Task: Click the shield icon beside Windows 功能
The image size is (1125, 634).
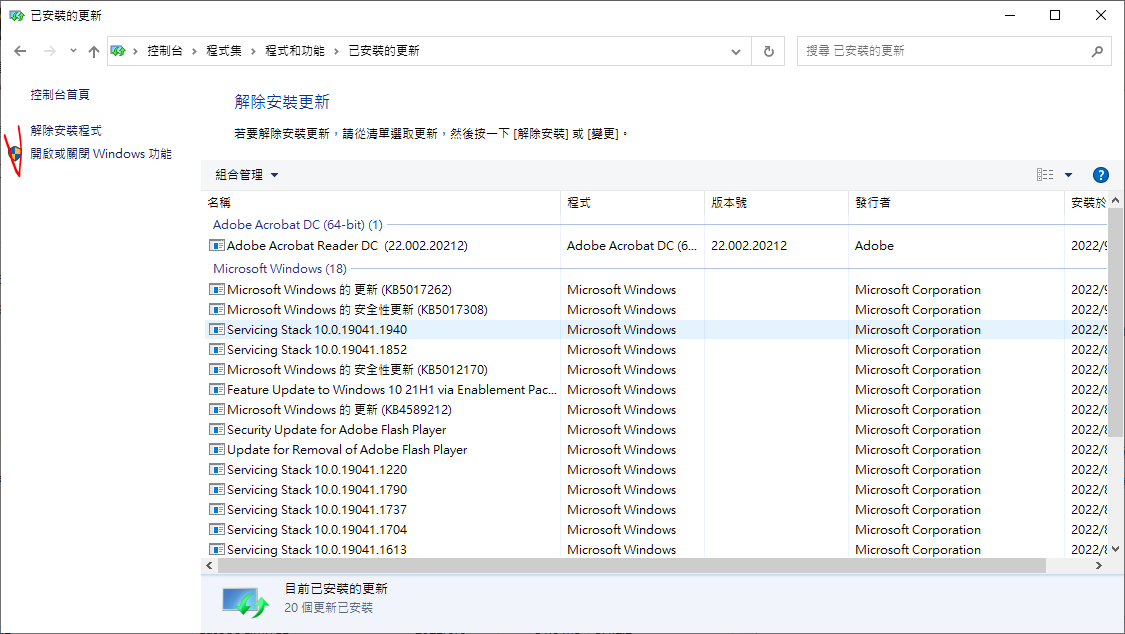Action: 15,153
